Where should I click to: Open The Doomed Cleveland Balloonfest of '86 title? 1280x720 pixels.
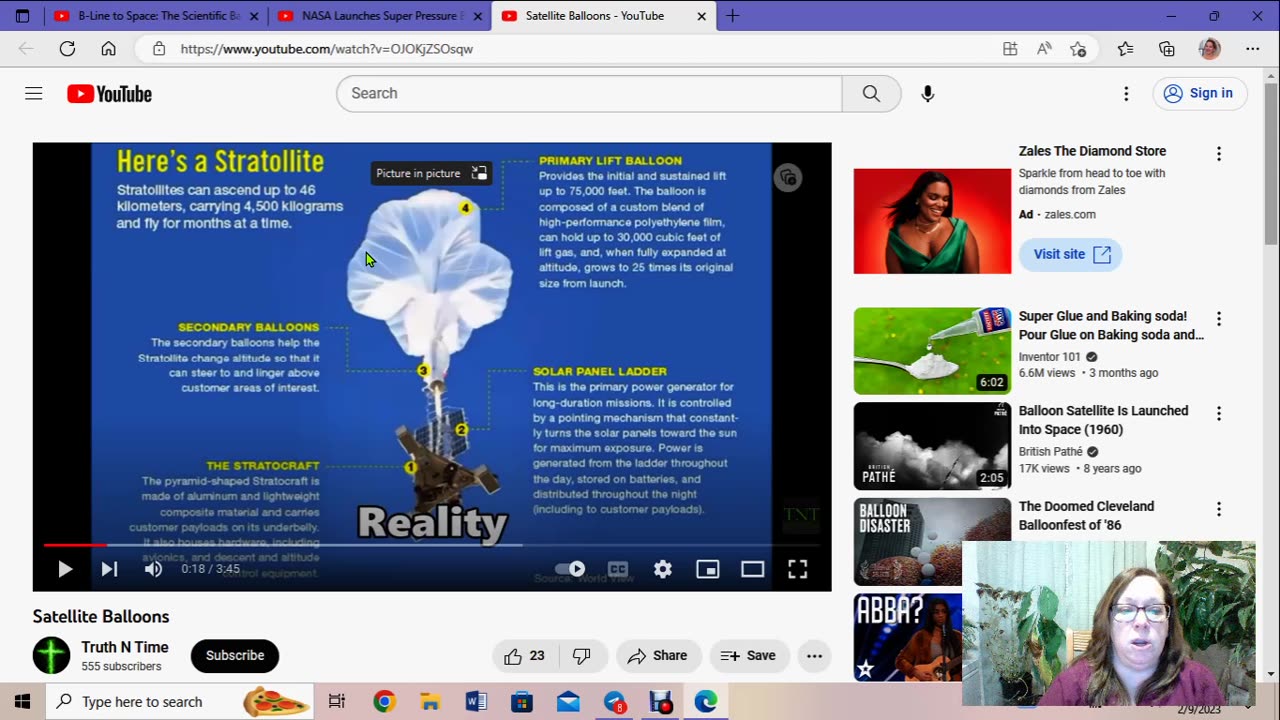pyautogui.click(x=1086, y=515)
